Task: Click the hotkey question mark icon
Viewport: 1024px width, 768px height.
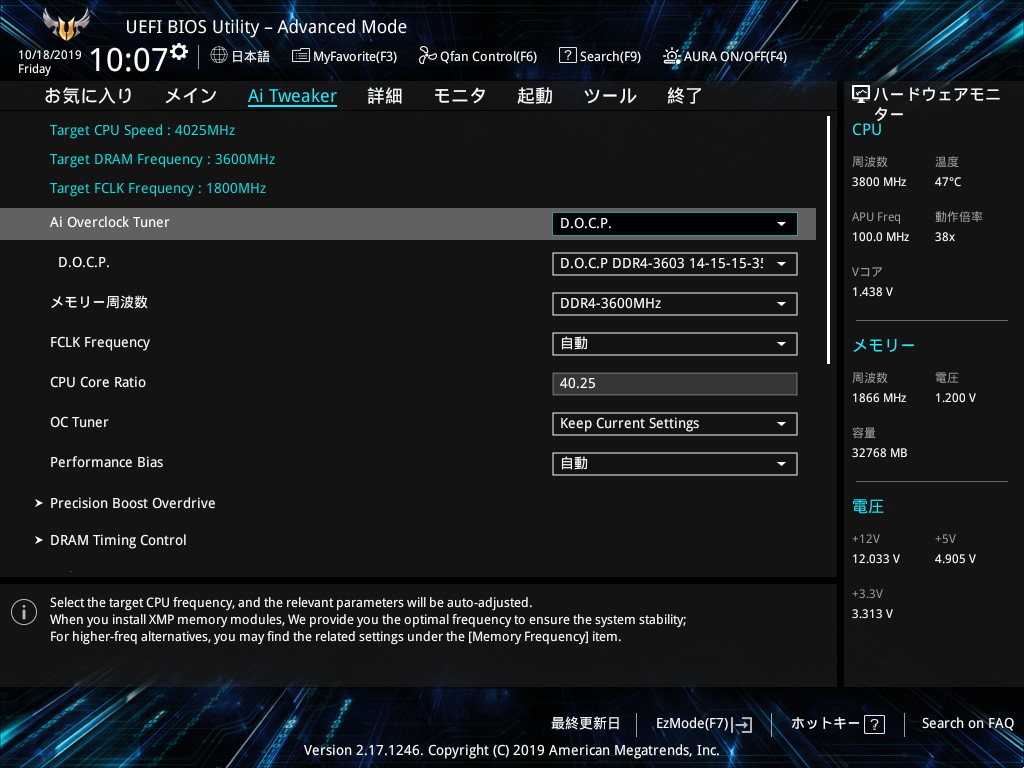Action: [x=874, y=724]
